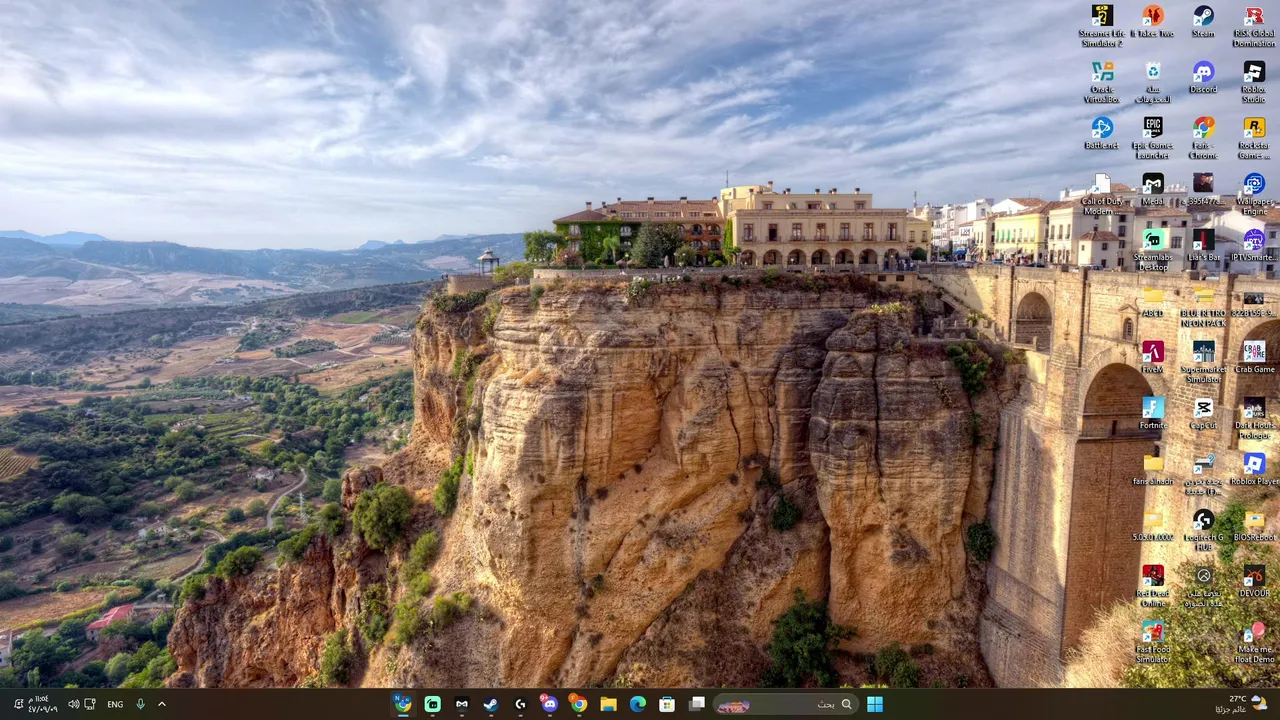1280x720 pixels.
Task: Open the Medal desktop shortcut
Action: click(1153, 190)
